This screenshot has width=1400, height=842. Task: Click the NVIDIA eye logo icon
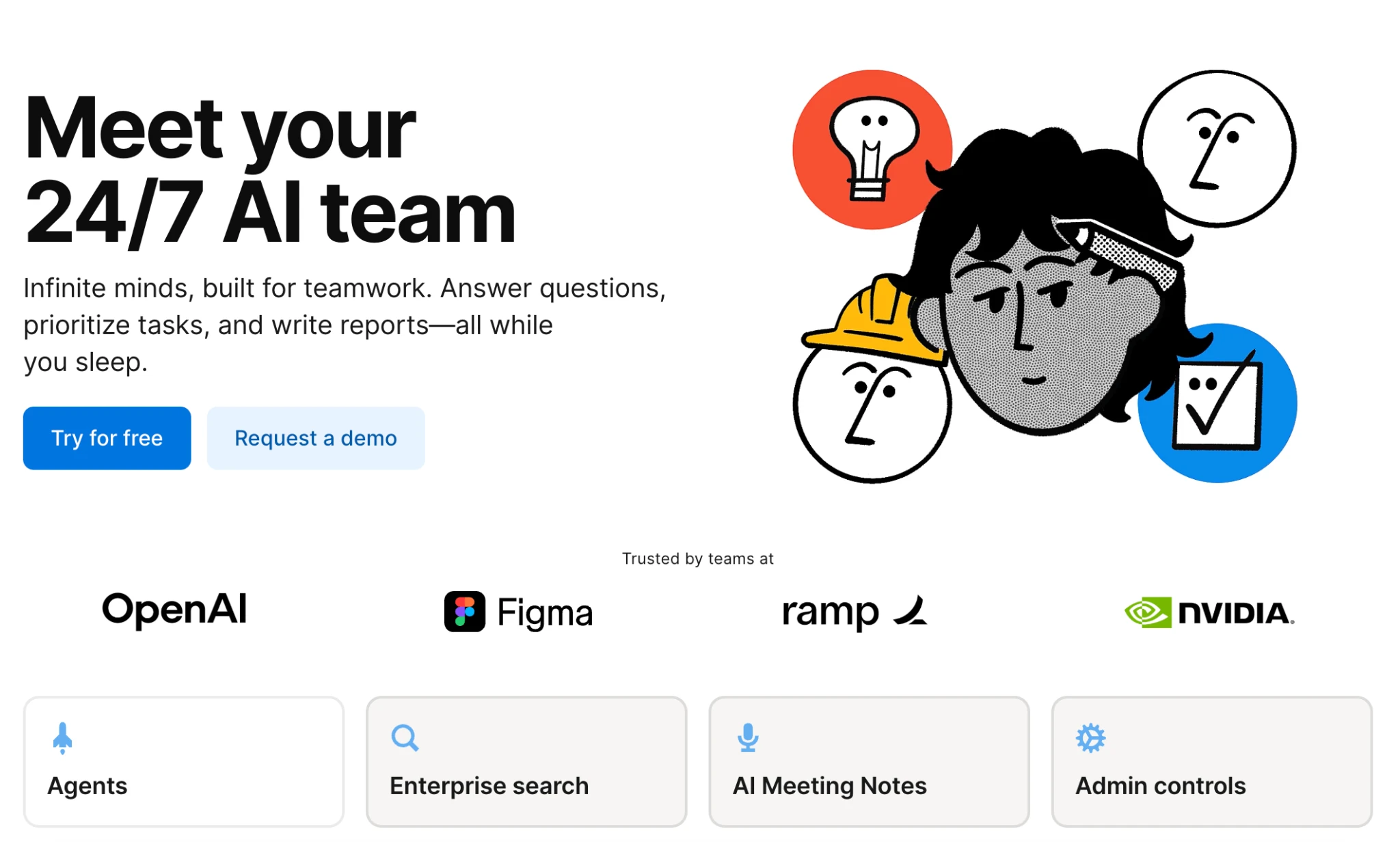[1147, 612]
